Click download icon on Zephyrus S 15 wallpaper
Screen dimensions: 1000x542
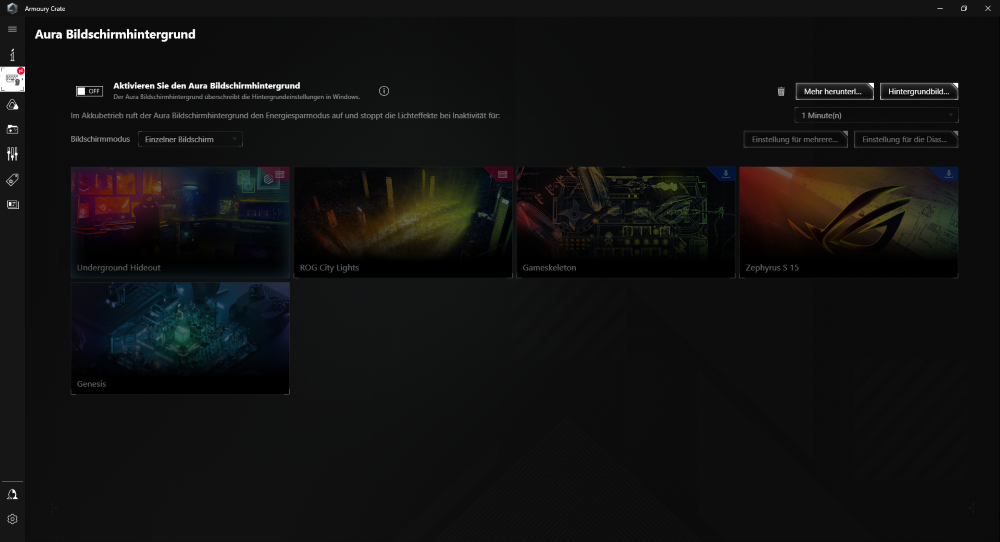[948, 173]
